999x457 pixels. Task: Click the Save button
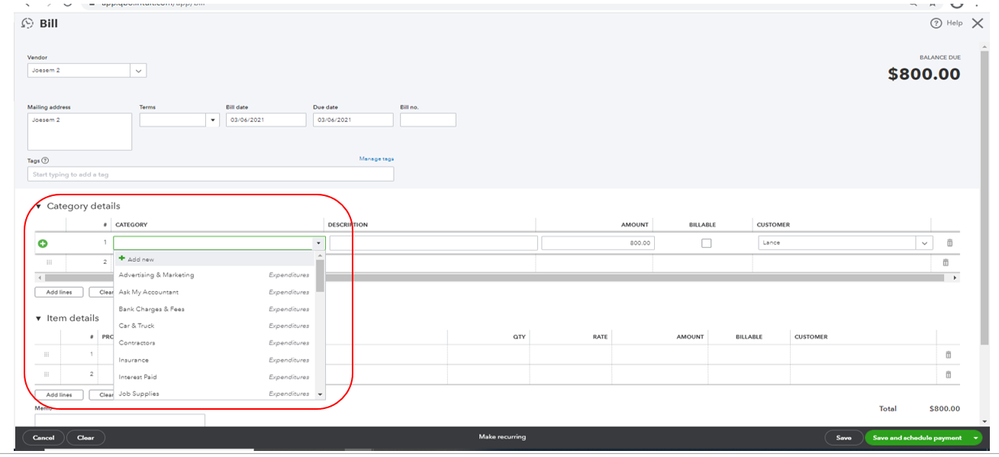844,438
